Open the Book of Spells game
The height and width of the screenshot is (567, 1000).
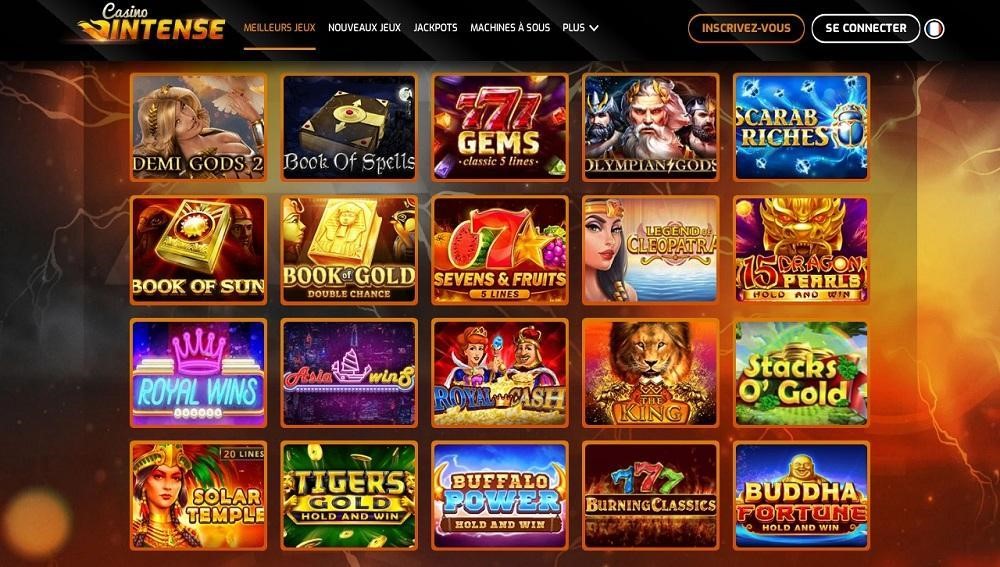point(349,127)
